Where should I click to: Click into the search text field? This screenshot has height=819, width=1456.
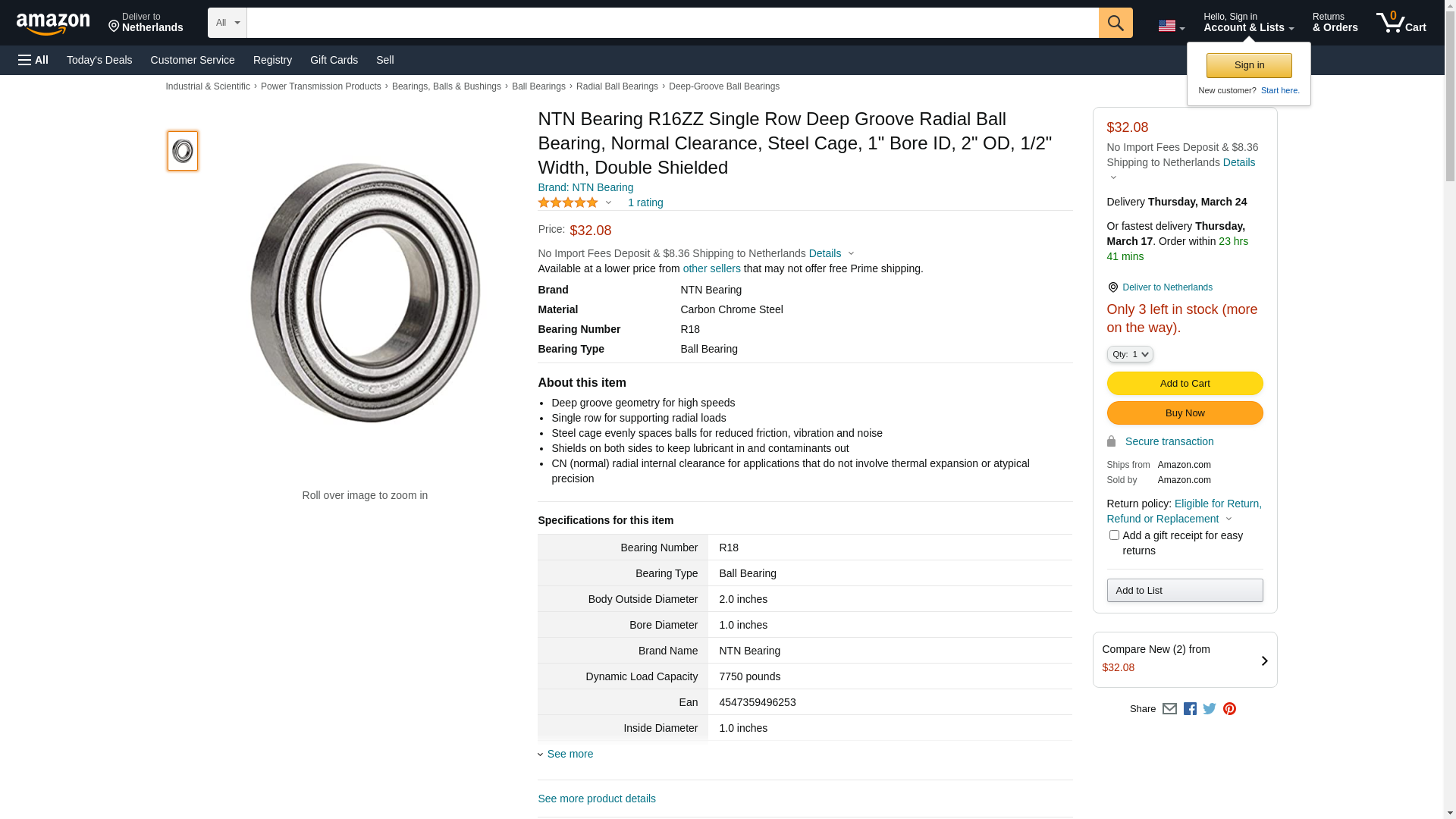(672, 23)
